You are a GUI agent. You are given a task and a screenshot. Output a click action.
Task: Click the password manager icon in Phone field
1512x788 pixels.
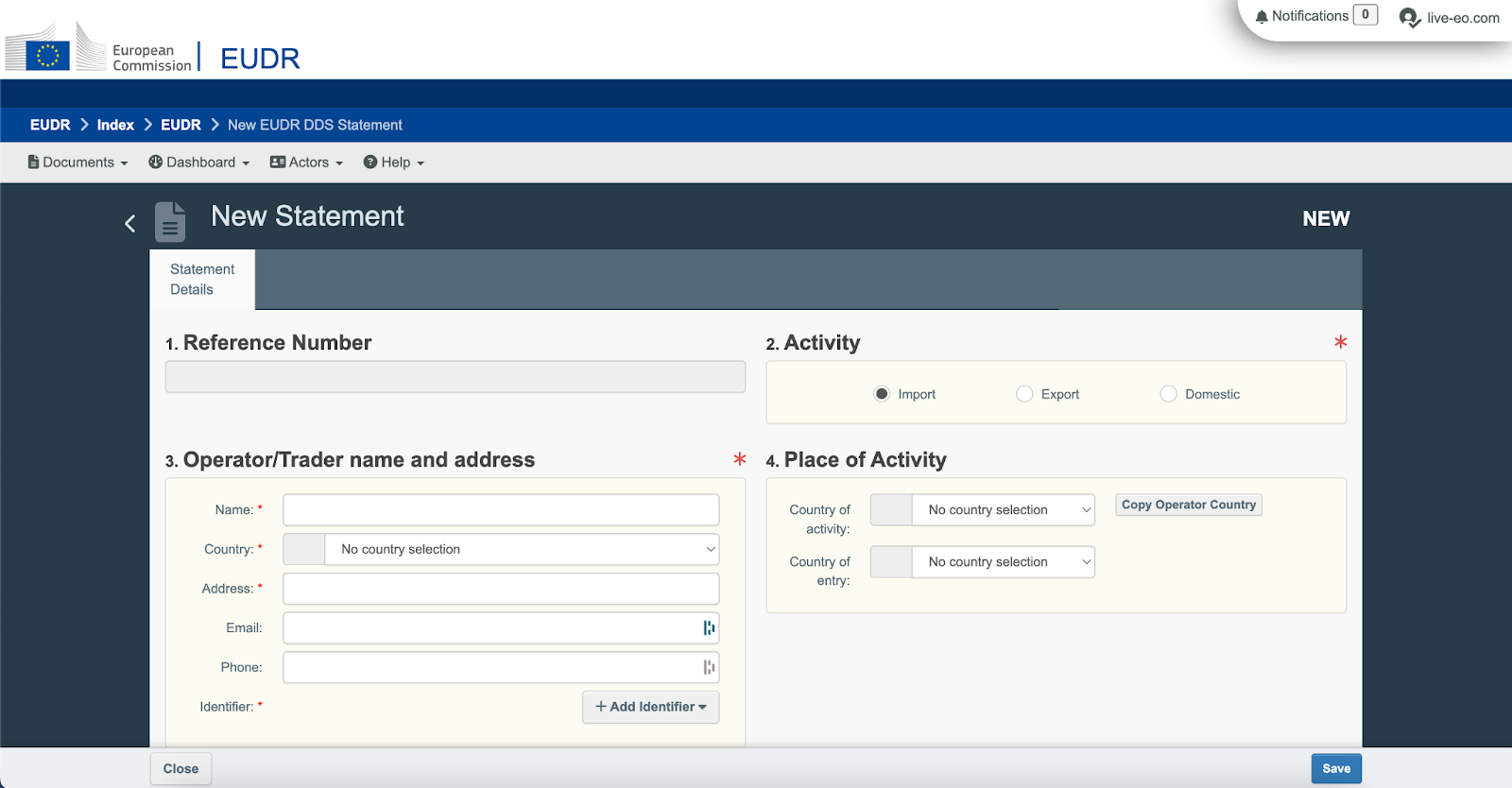tap(709, 667)
